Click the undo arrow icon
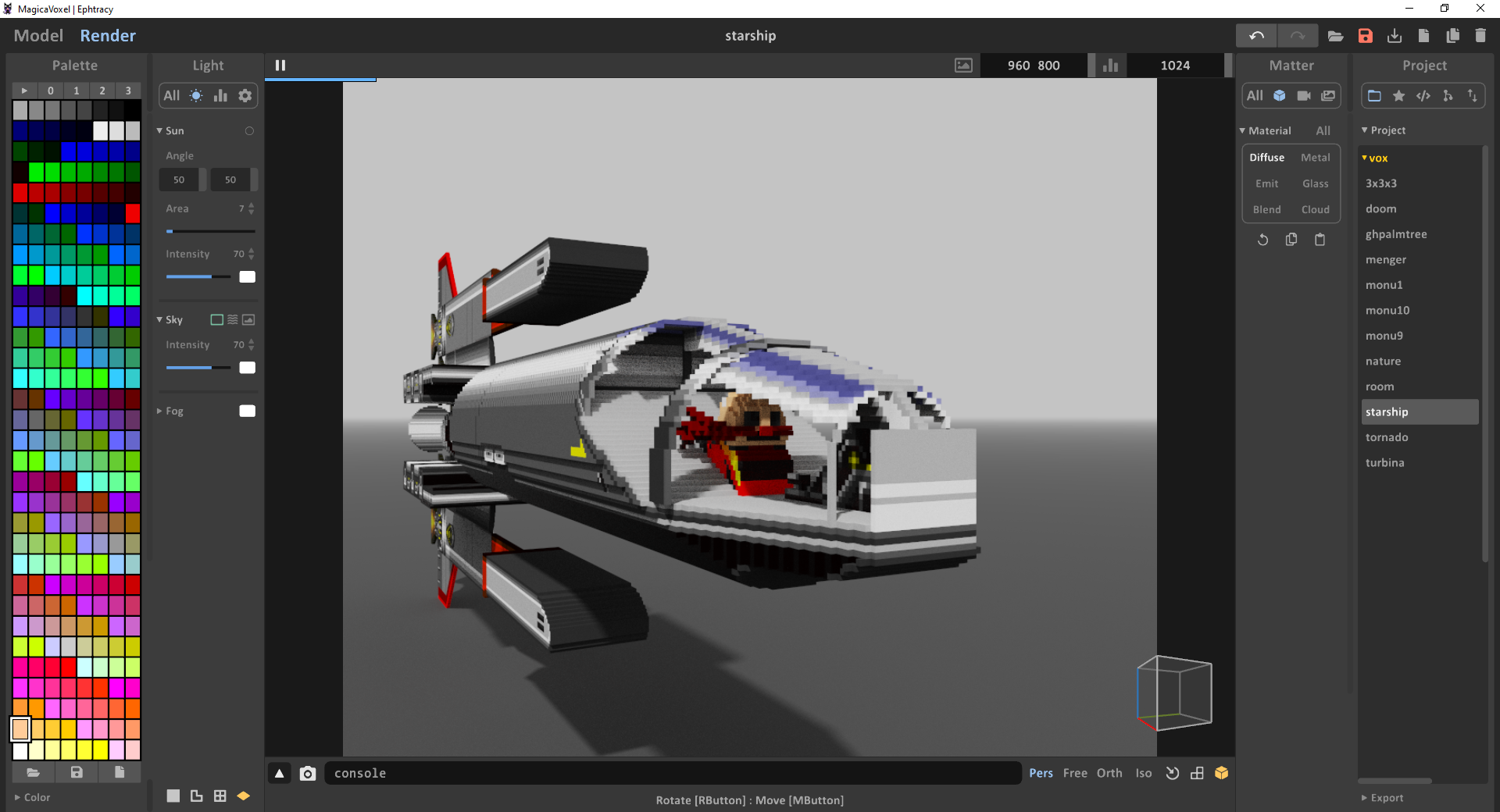The height and width of the screenshot is (812, 1500). 1256,36
